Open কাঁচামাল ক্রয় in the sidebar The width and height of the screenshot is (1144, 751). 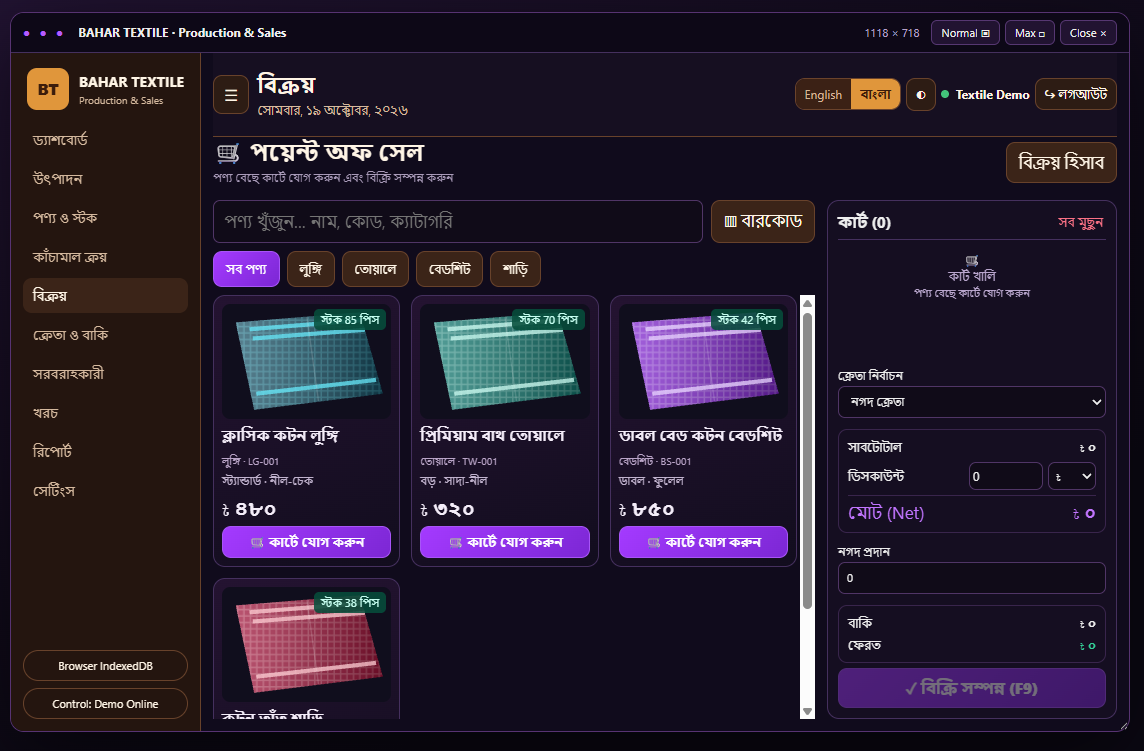tap(105, 257)
